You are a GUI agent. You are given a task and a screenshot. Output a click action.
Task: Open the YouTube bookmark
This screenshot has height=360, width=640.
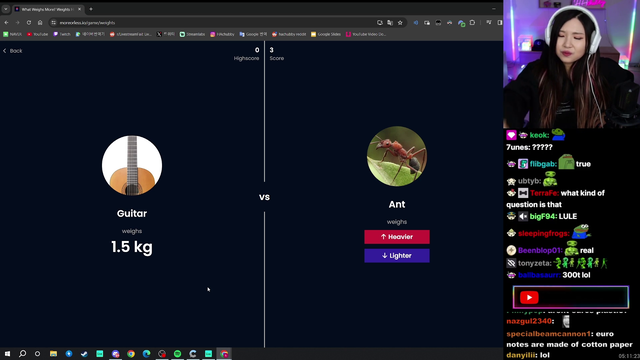38,34
